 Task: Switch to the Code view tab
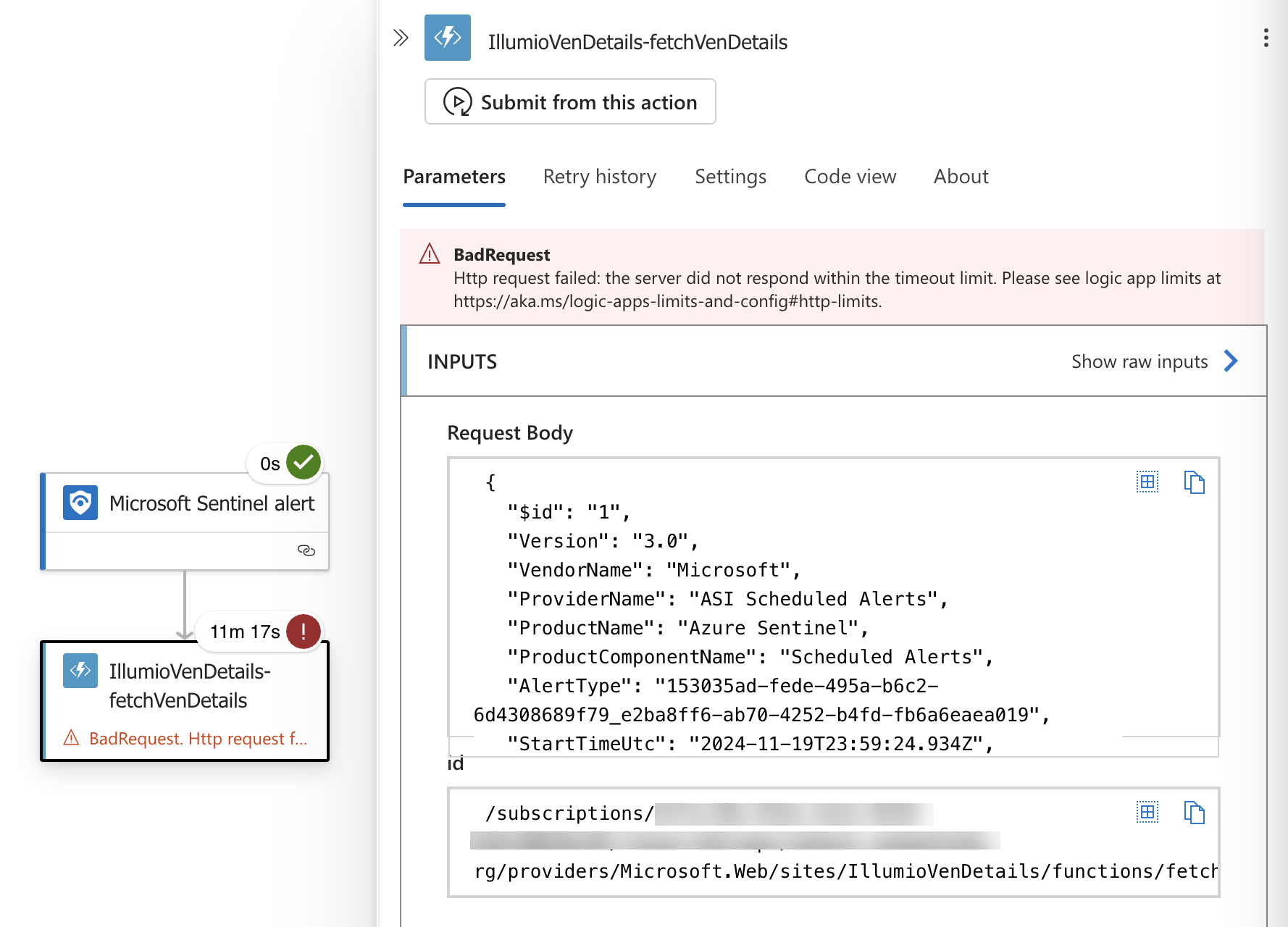click(x=850, y=177)
